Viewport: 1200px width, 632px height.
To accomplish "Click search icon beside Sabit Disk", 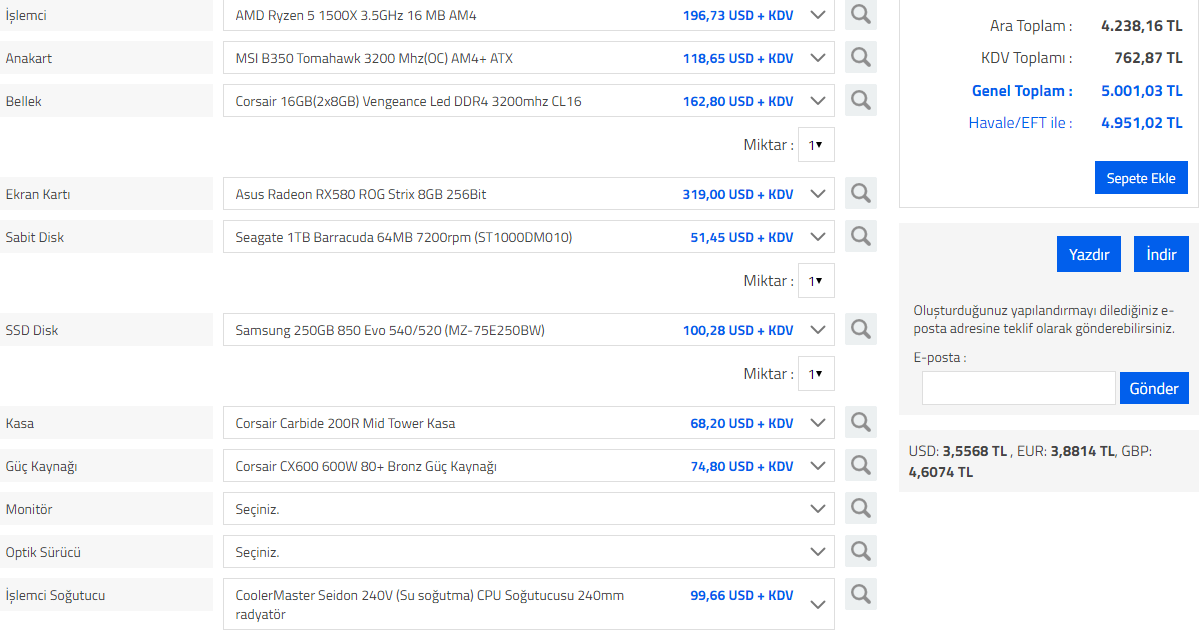I will pos(860,237).
